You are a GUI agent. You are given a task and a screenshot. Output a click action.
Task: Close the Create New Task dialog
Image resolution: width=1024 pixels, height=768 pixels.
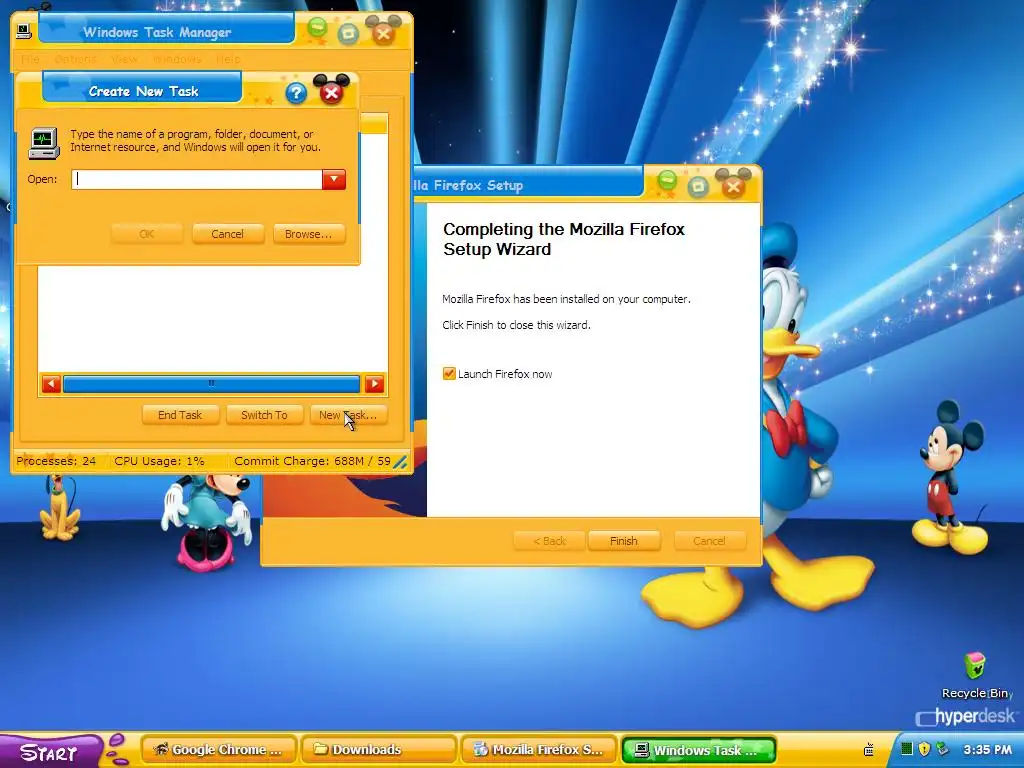332,92
